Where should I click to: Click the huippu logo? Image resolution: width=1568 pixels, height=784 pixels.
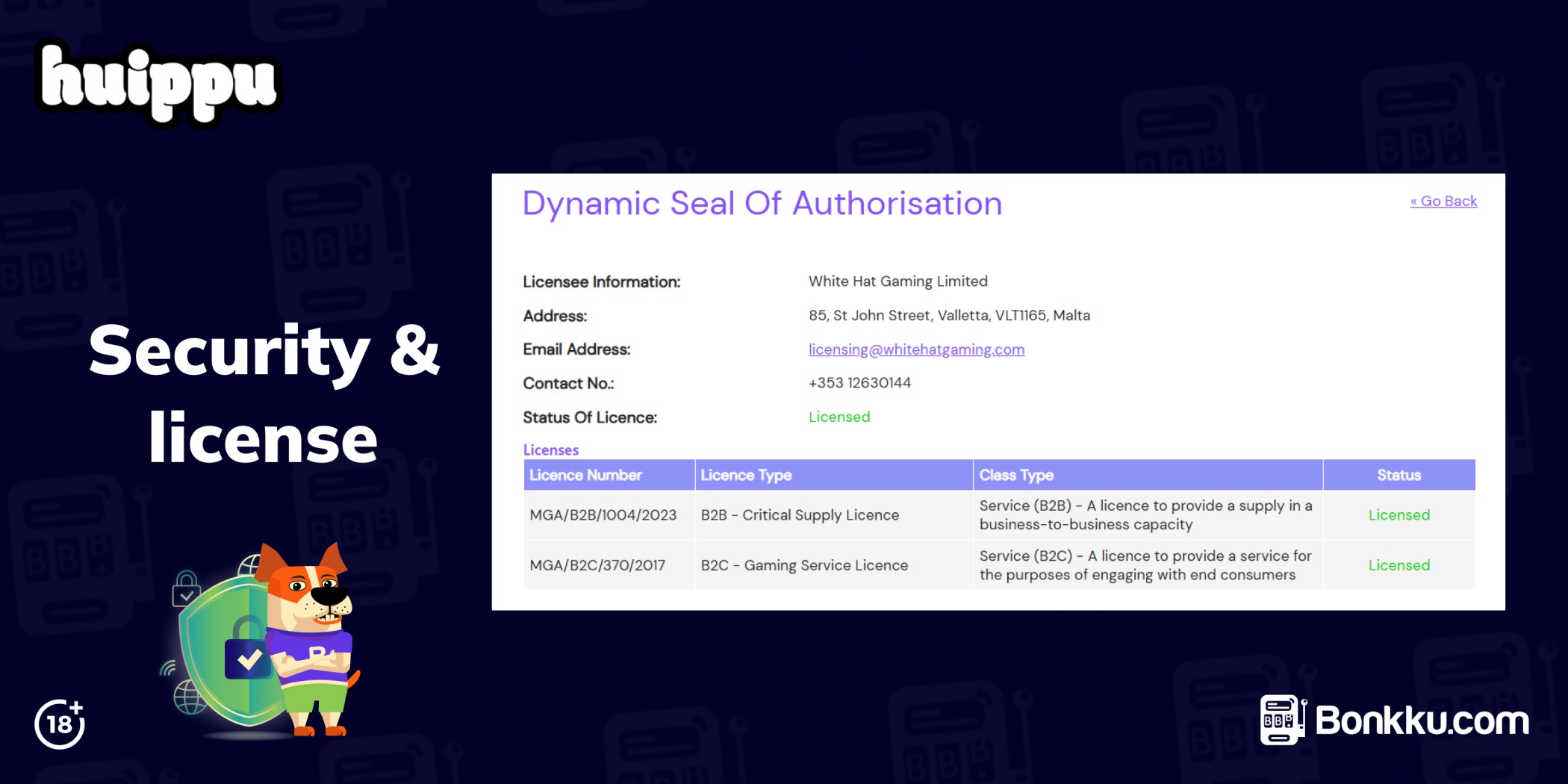point(158,82)
